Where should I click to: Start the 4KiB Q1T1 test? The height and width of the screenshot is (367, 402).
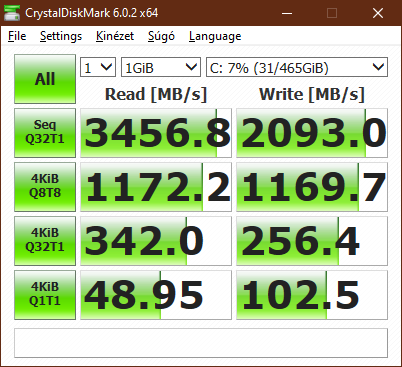[x=45, y=295]
